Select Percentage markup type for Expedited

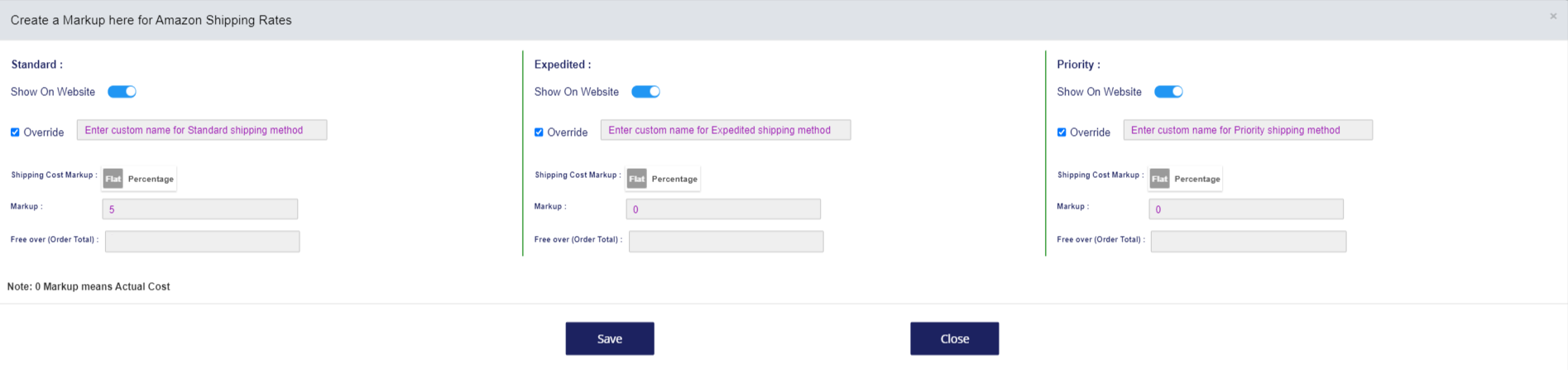click(x=674, y=179)
